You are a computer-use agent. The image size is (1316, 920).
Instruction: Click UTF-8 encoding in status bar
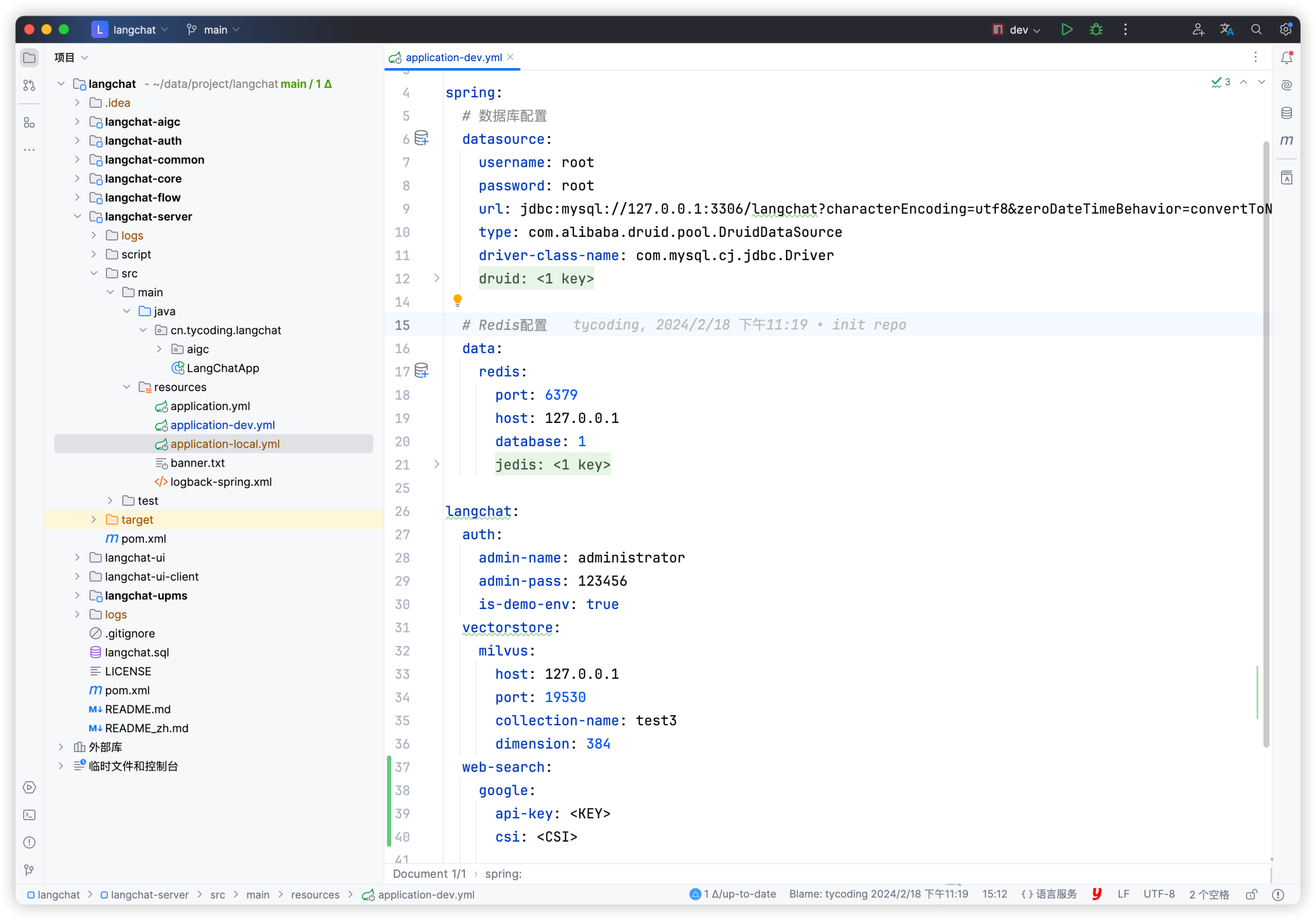[1158, 894]
